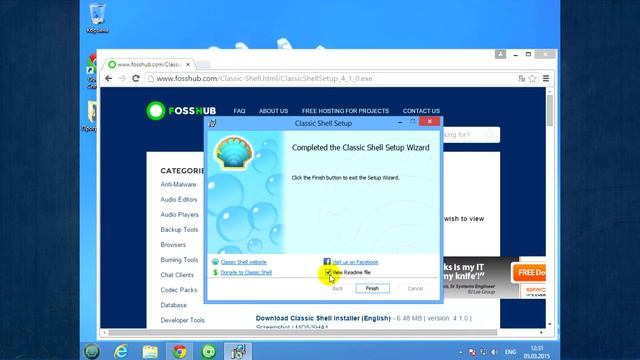Click the globe icon beside Classic Shell website
This screenshot has width=640, height=360.
coord(215,262)
